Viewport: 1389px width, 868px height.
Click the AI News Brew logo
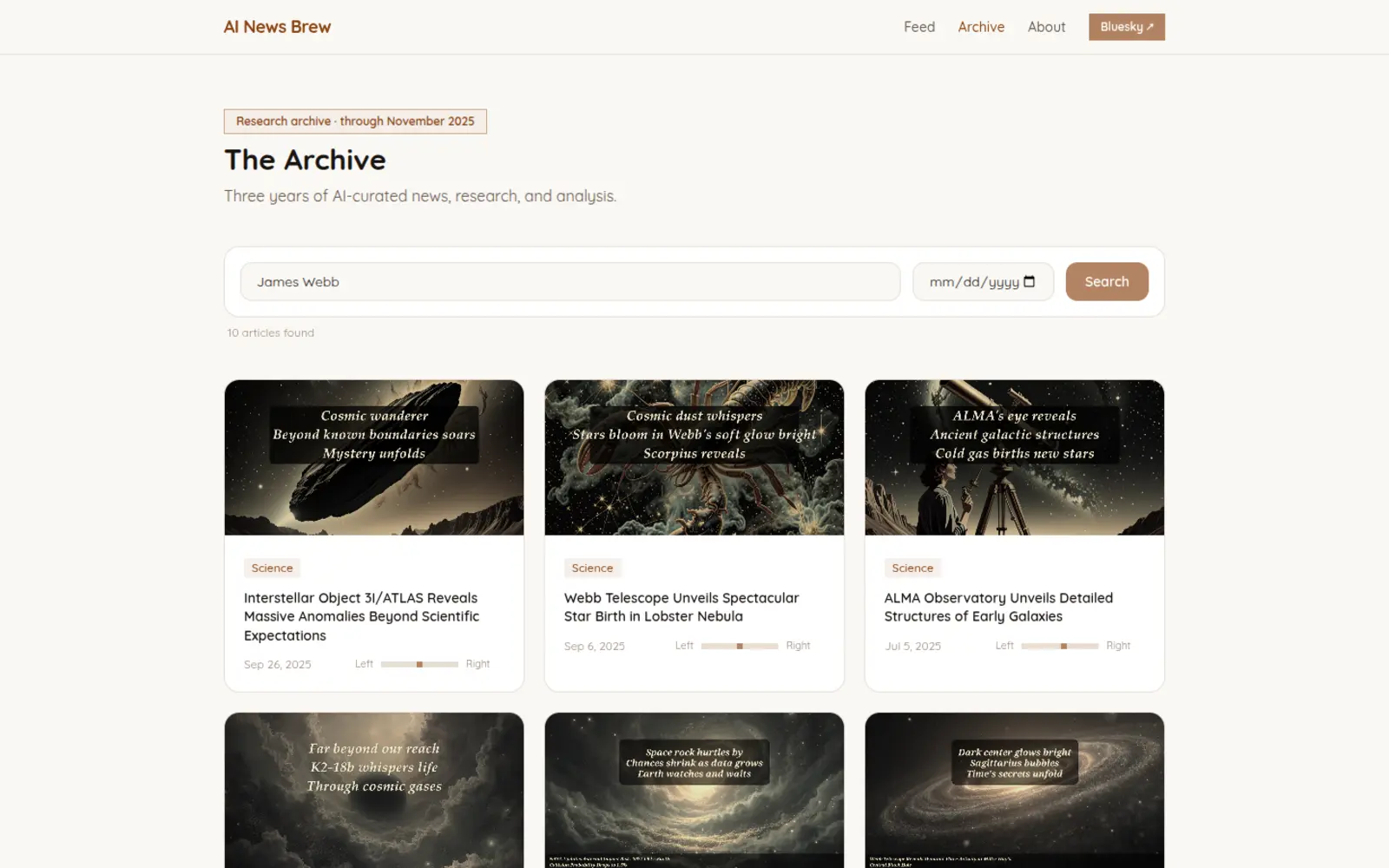pos(277,27)
